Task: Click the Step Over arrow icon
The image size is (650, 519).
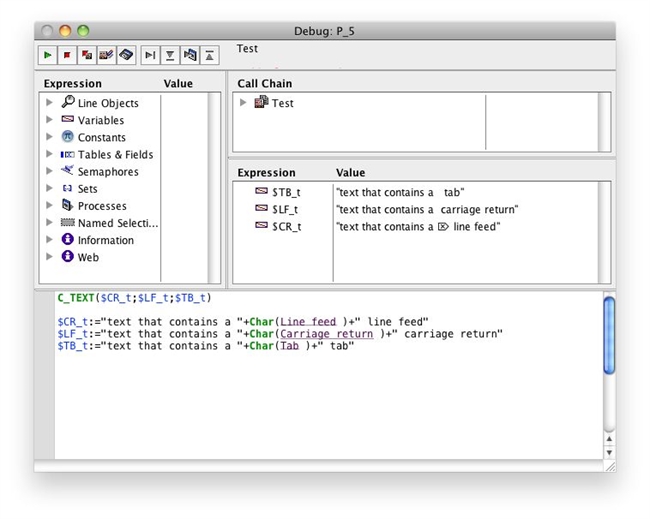Action: 150,55
